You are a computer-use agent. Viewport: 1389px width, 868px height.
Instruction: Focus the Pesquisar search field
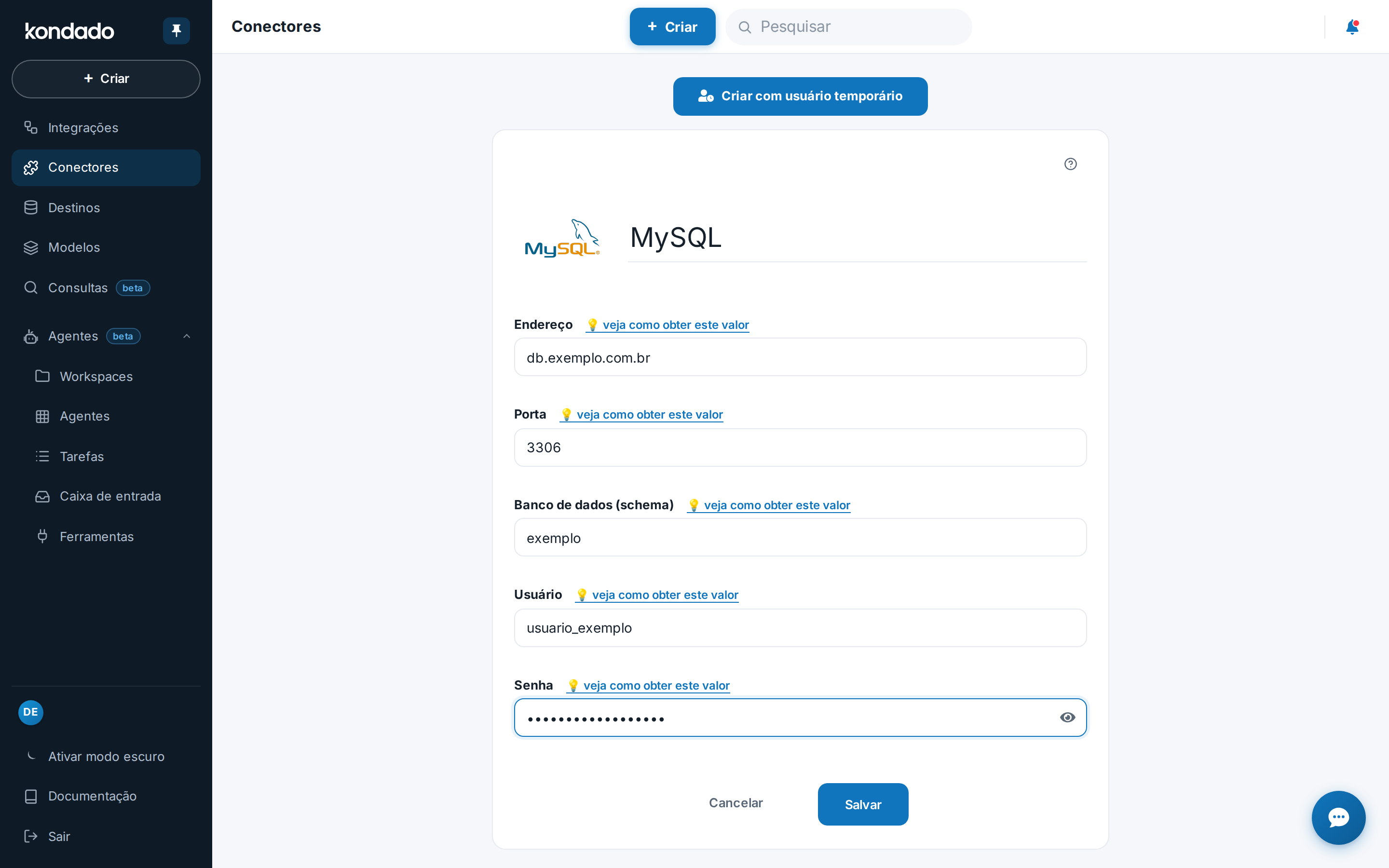848,27
